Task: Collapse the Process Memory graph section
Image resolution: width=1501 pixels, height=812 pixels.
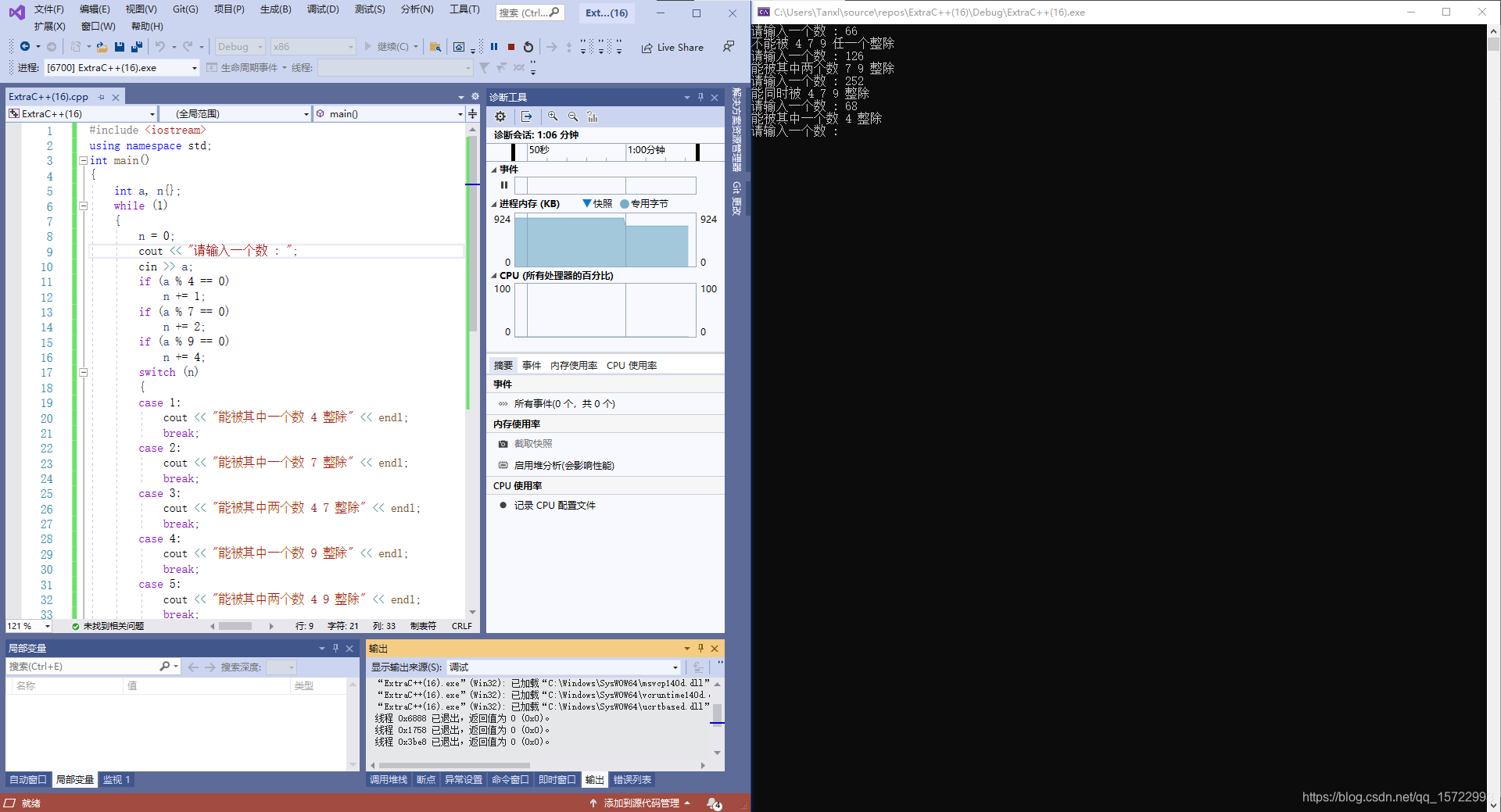Action: 494,204
